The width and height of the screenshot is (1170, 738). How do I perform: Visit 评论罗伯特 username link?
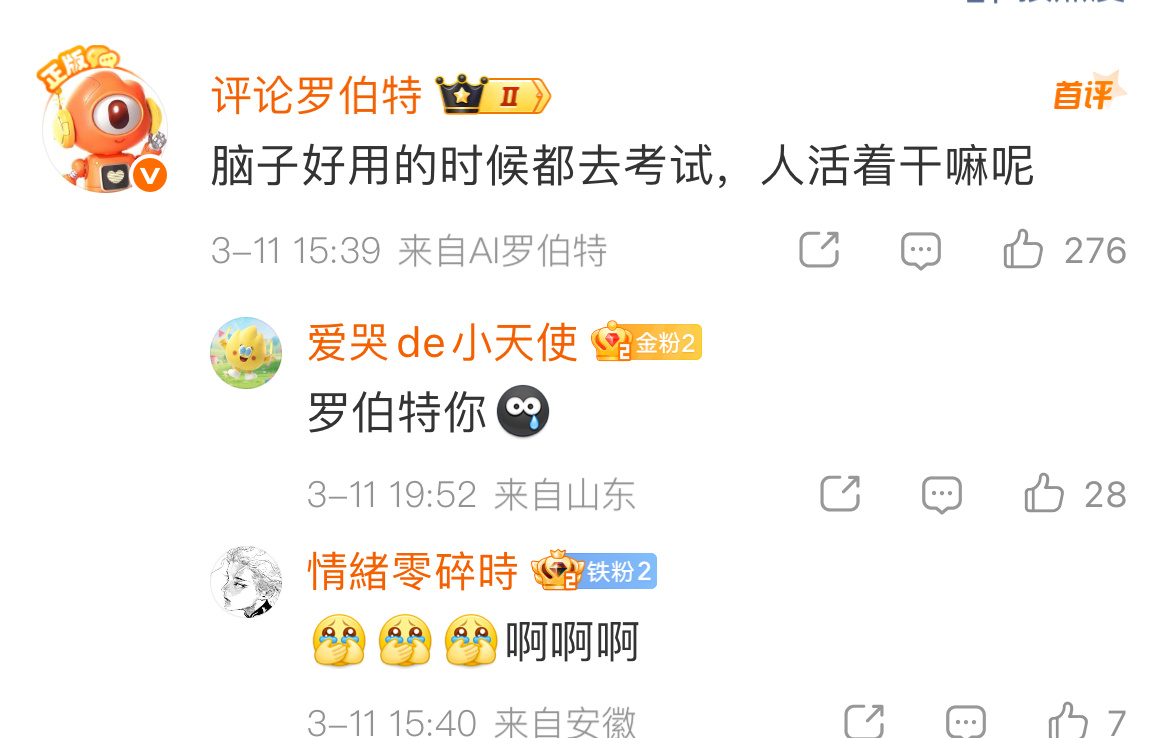coord(317,96)
